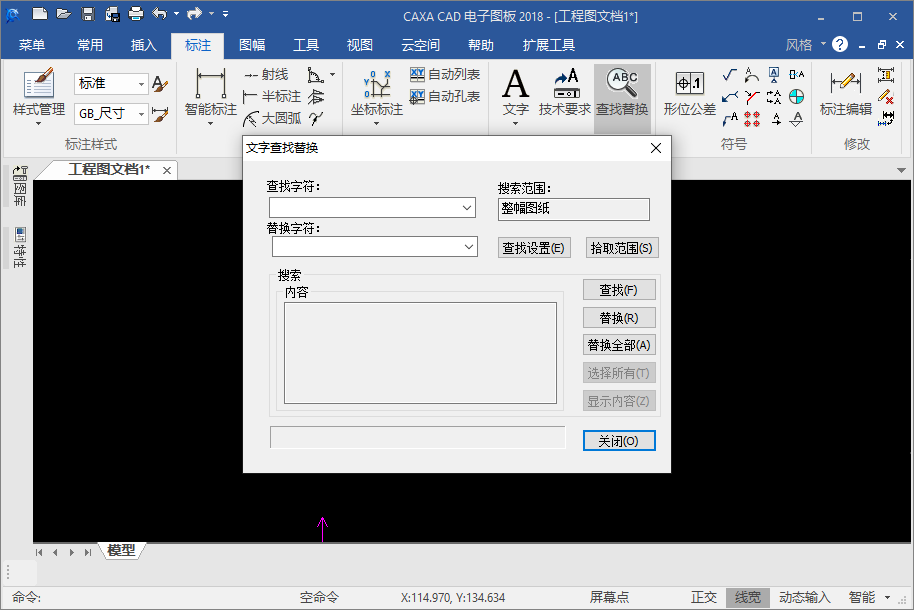Image resolution: width=914 pixels, height=610 pixels.
Task: Click the 查找设置(E) button
Action: (x=534, y=248)
